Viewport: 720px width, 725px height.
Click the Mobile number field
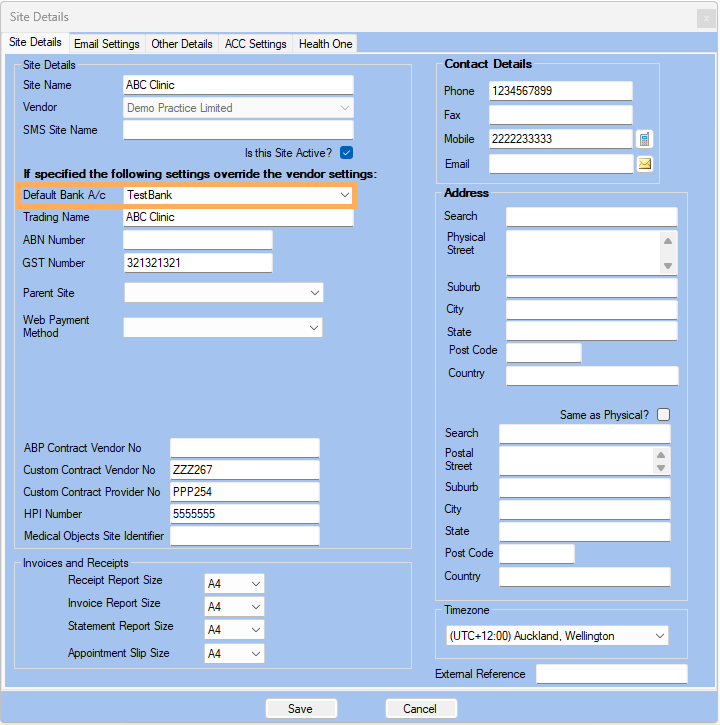click(x=560, y=139)
